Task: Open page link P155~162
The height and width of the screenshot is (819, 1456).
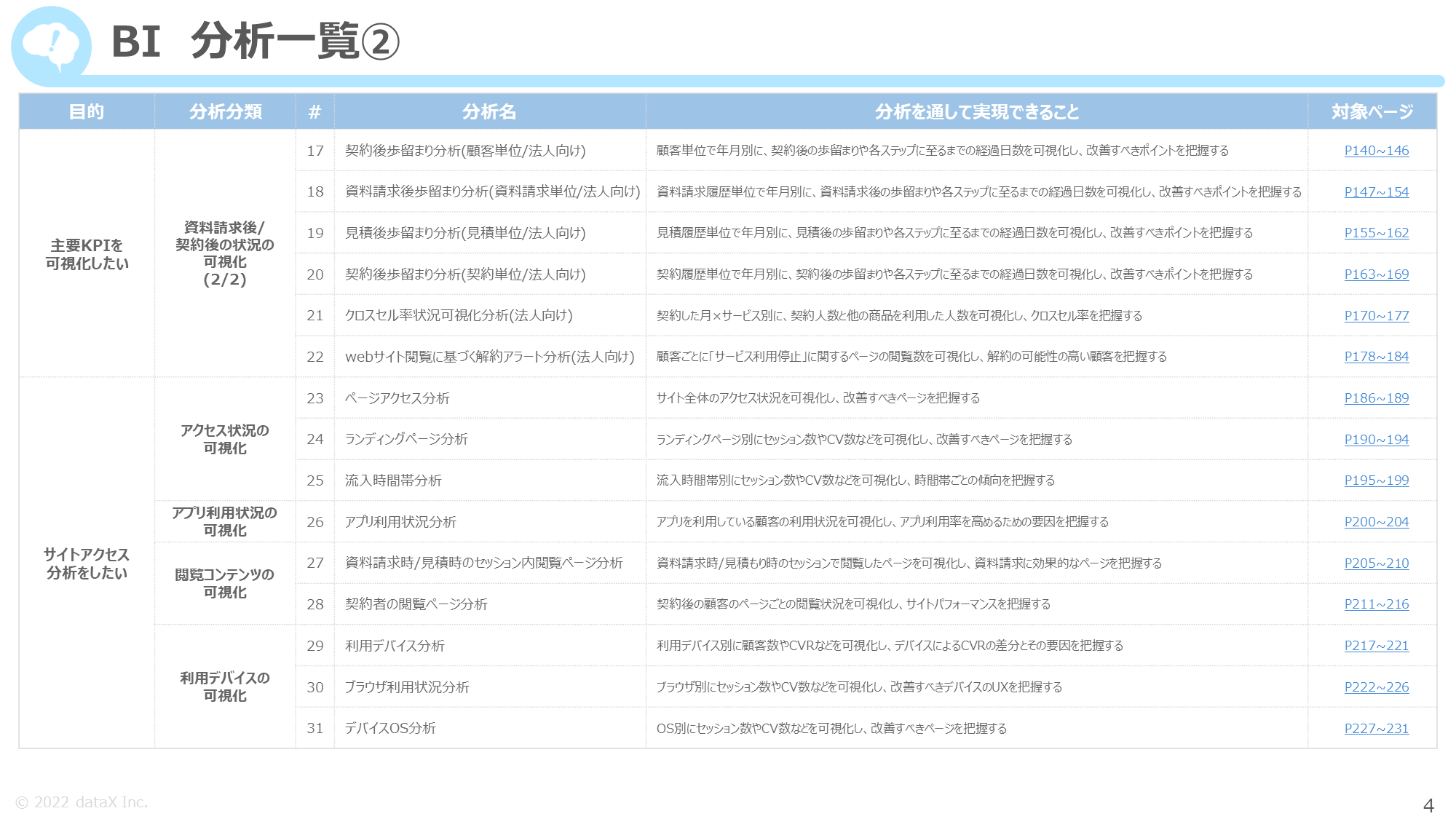Action: (x=1376, y=233)
